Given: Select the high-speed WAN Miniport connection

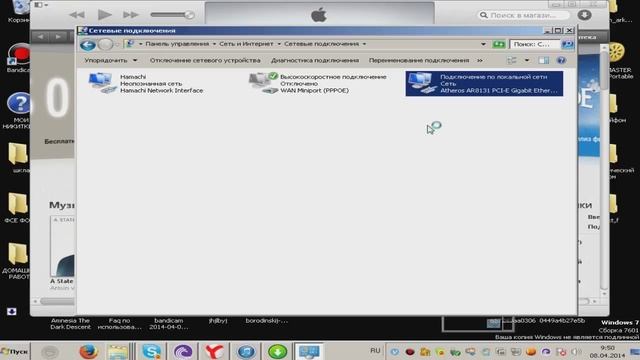Looking at the screenshot, I should coord(318,83).
